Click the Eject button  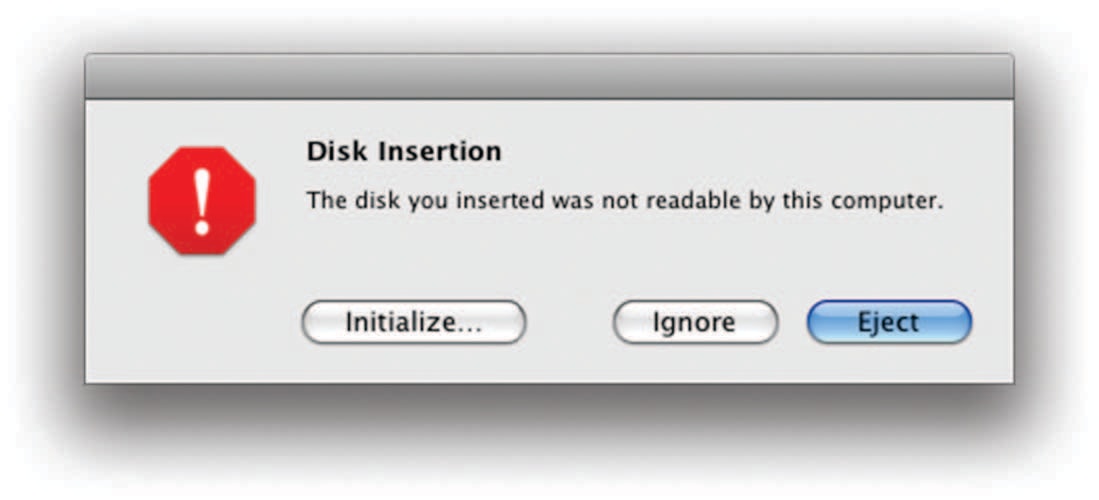(888, 323)
